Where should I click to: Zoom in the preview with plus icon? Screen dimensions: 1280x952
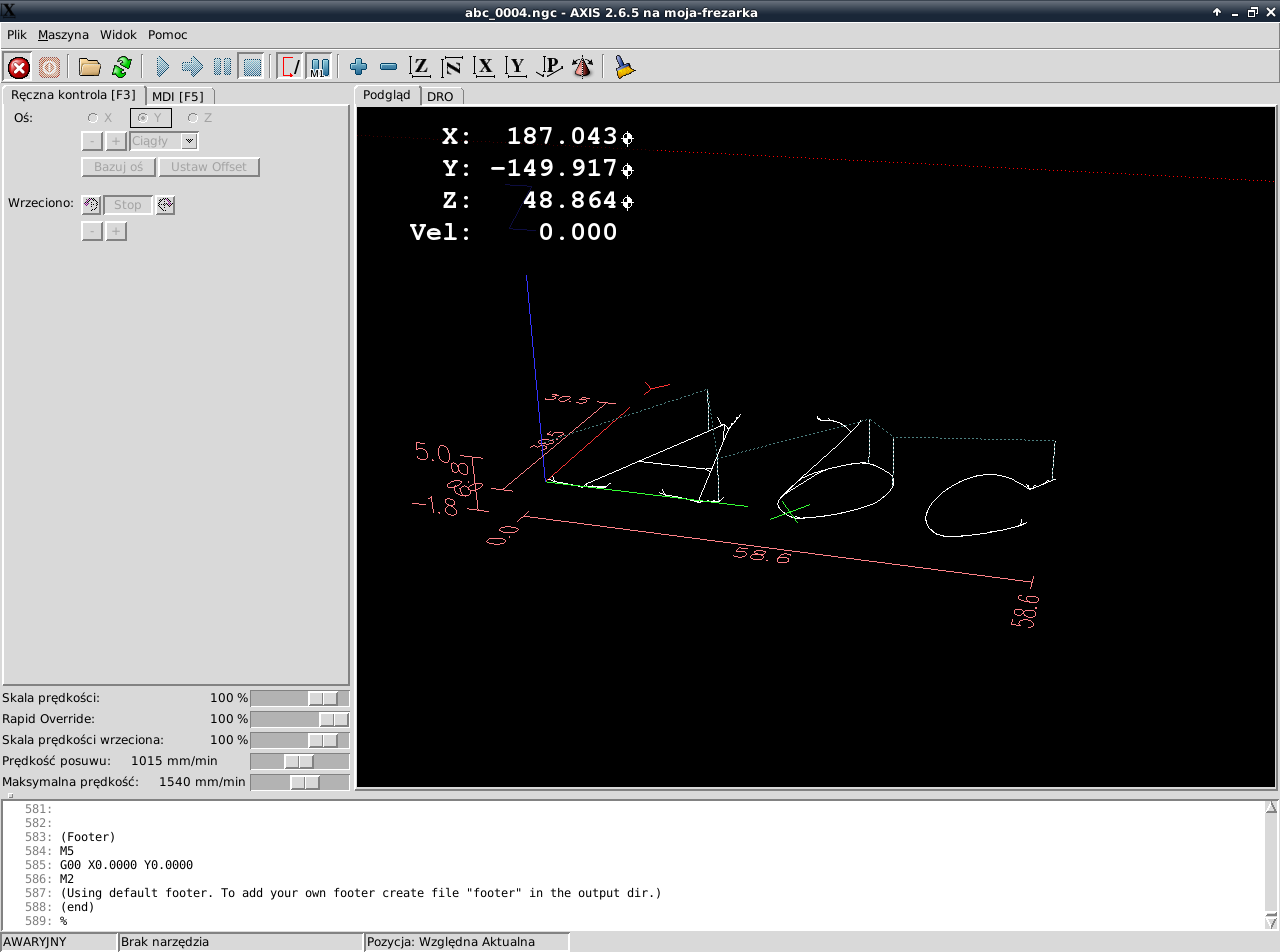point(359,67)
